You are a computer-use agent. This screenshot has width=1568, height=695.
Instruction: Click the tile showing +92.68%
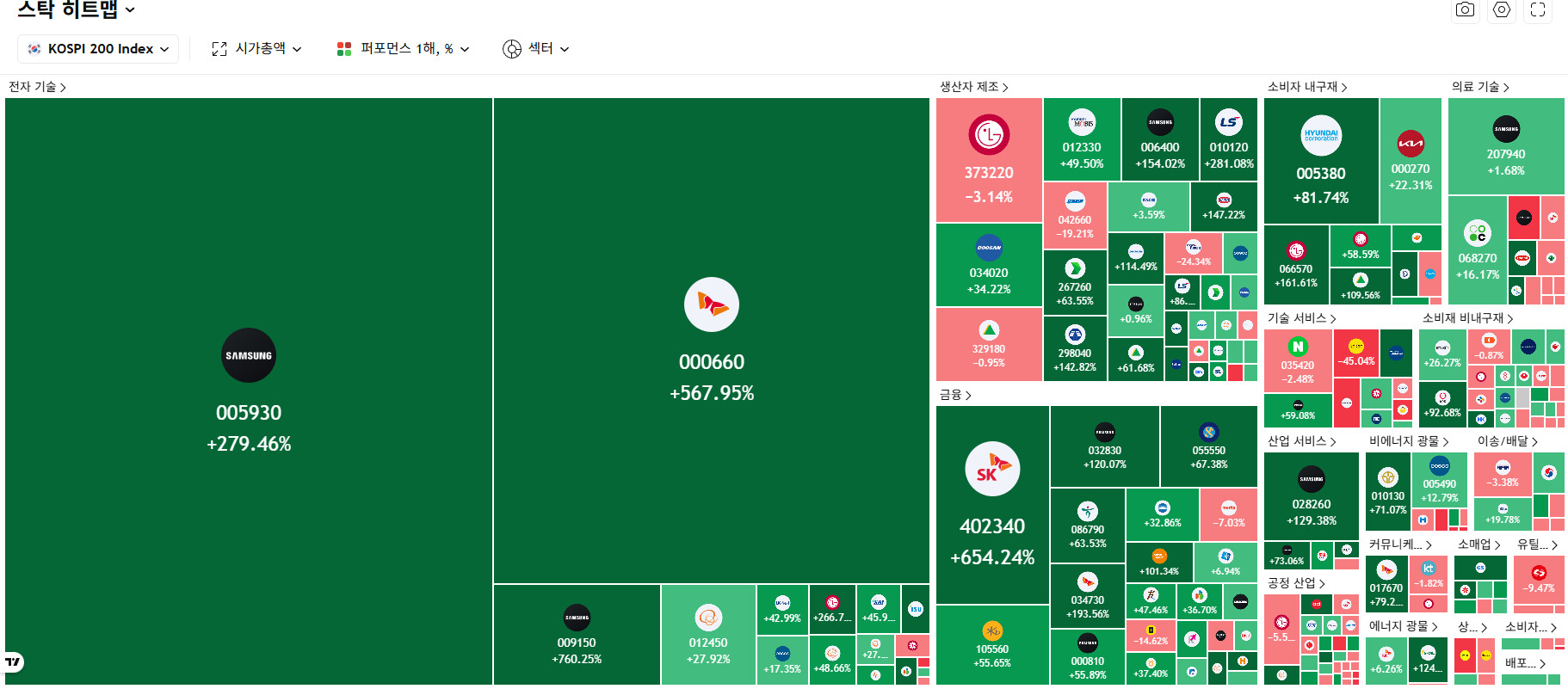coord(1442,403)
